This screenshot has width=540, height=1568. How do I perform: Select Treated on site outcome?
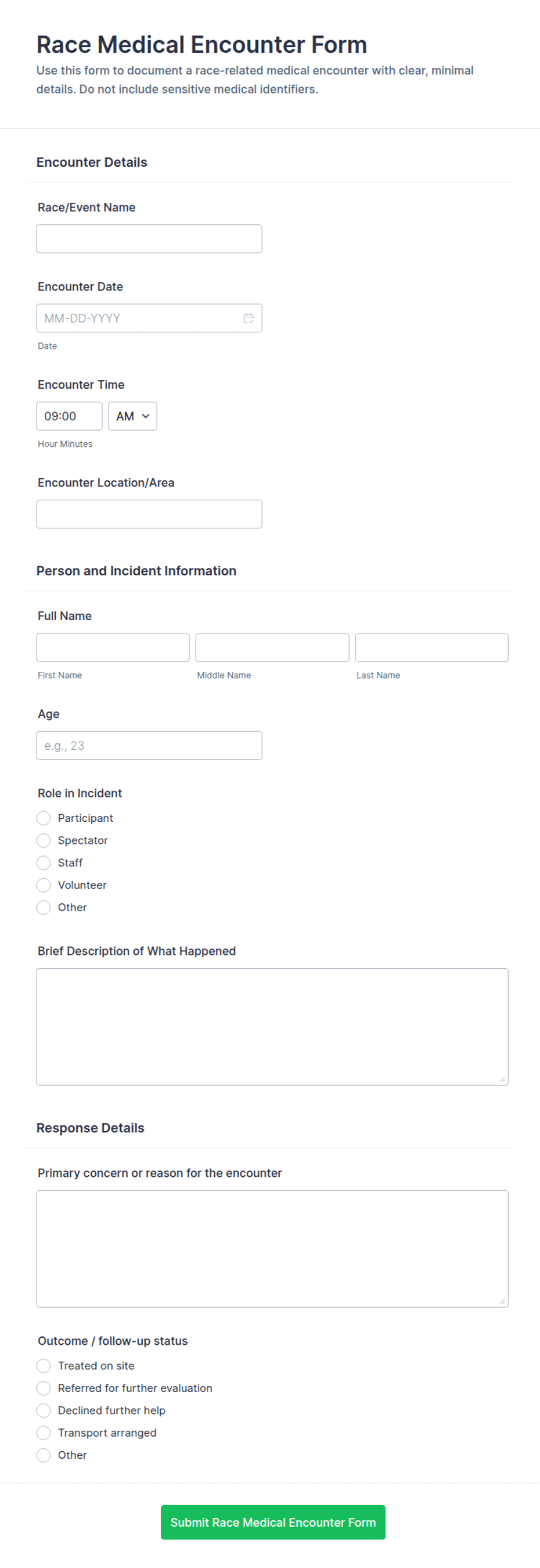tap(43, 1366)
